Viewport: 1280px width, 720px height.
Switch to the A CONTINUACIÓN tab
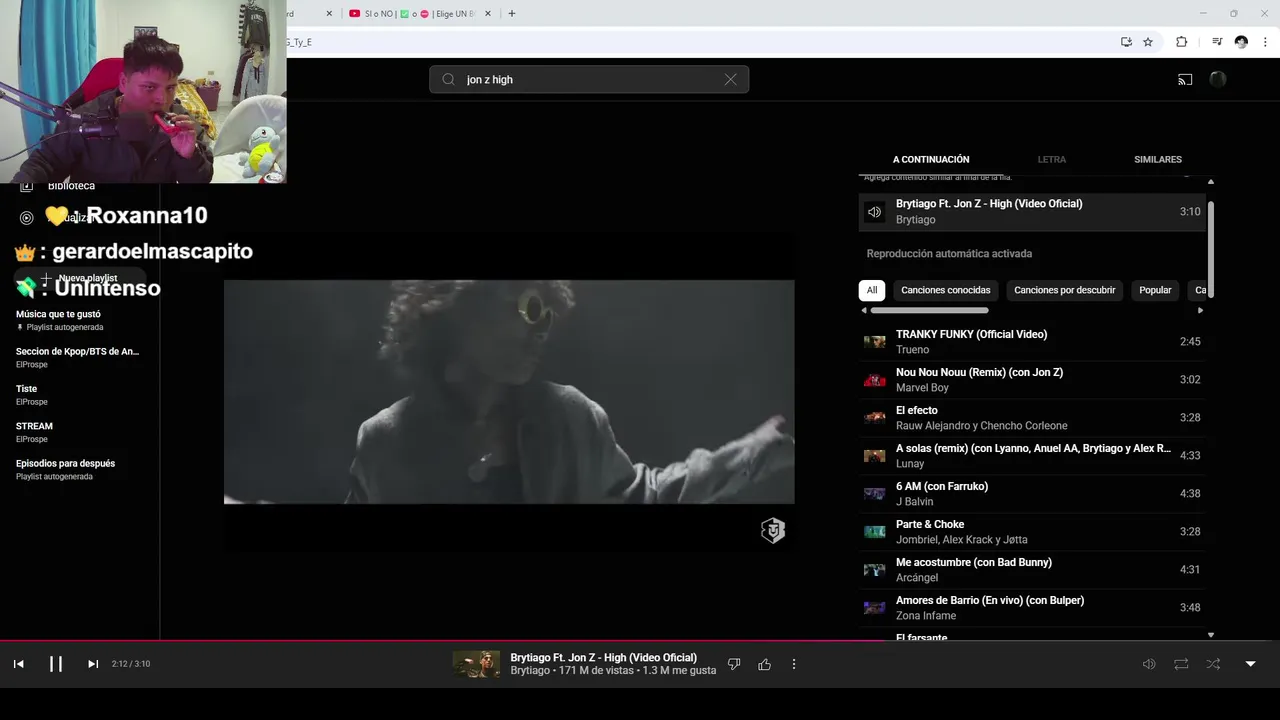(x=931, y=160)
